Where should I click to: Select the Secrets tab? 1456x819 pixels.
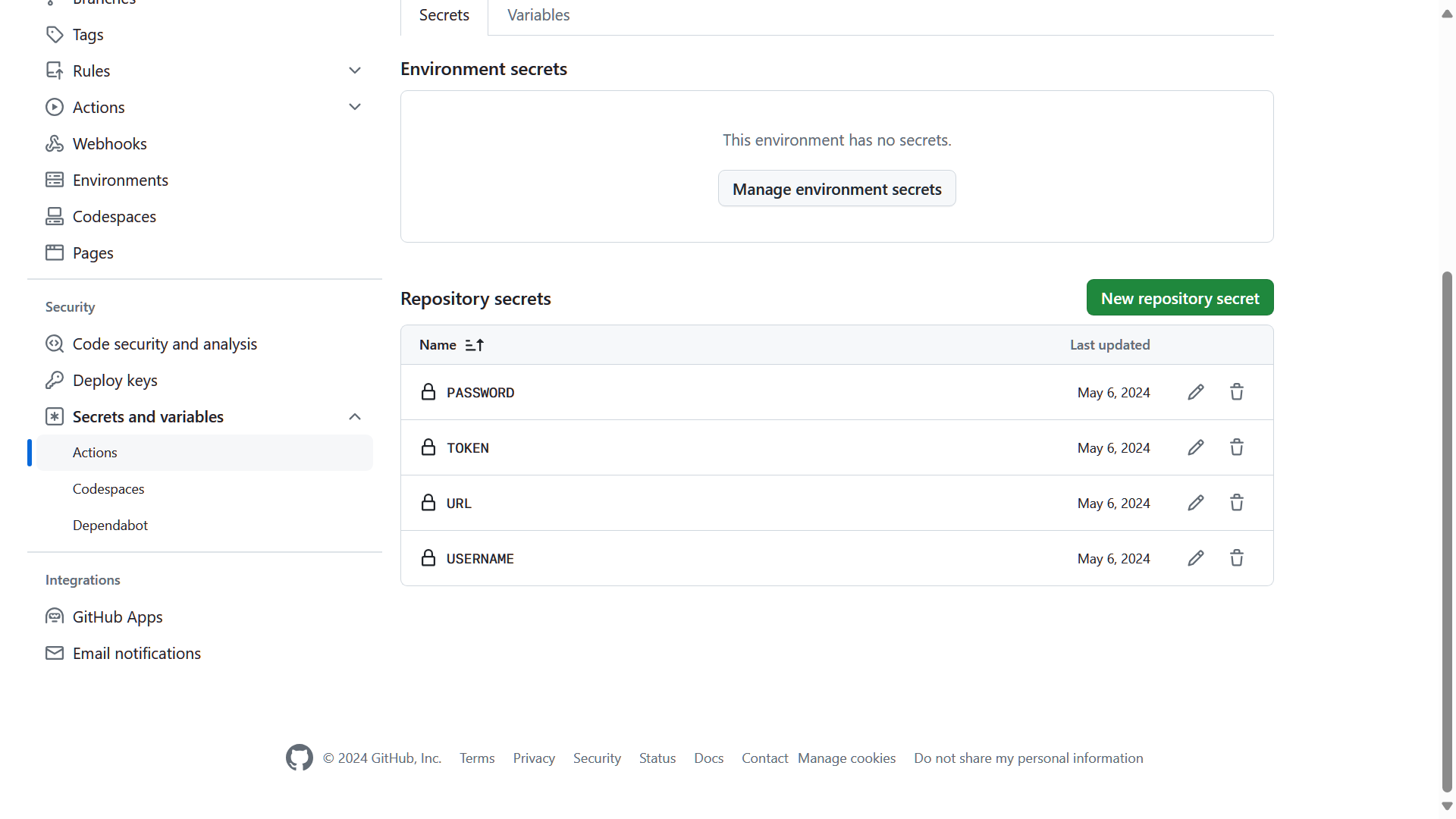[x=444, y=15]
